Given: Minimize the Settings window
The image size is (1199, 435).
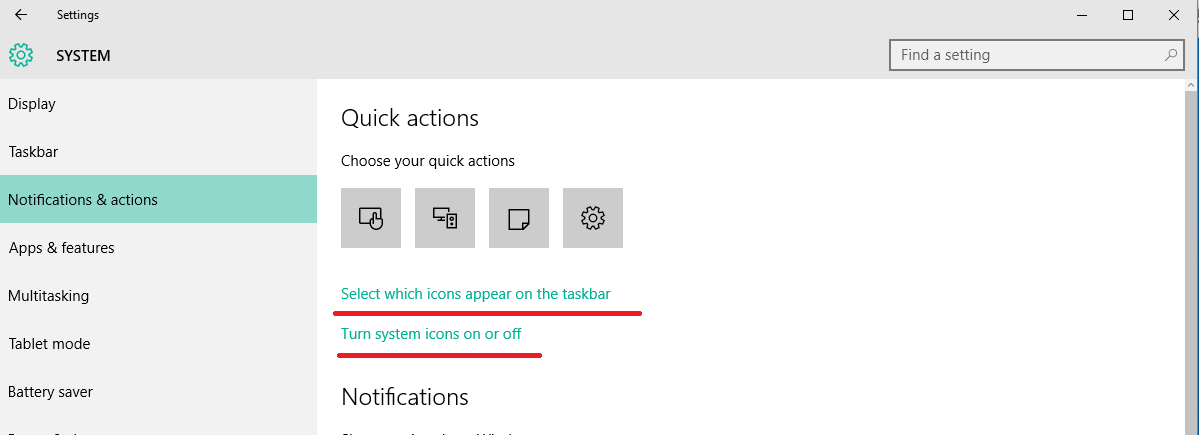Looking at the screenshot, I should [x=1081, y=15].
